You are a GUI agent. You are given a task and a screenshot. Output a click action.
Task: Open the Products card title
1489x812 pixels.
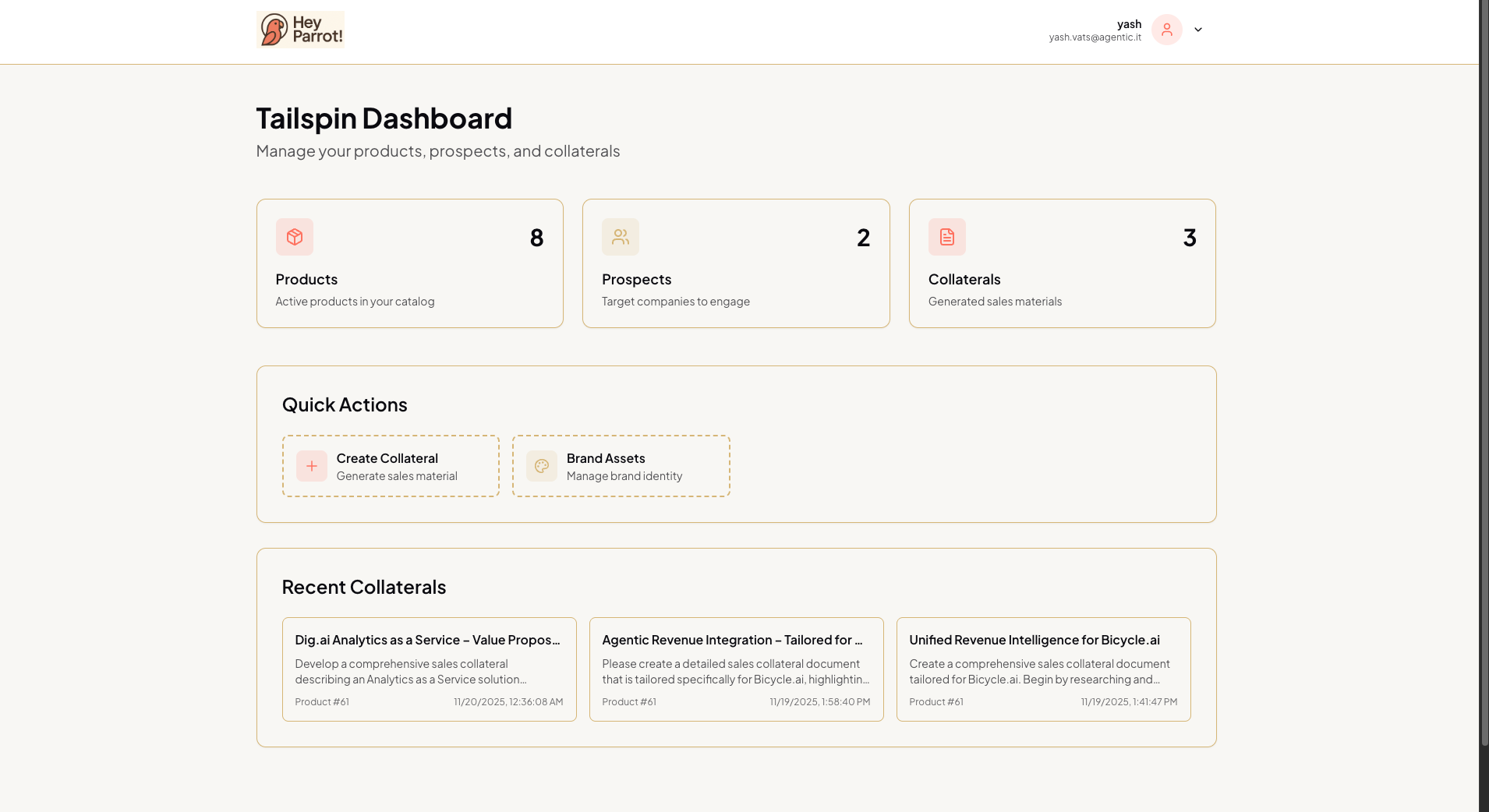[x=306, y=279]
